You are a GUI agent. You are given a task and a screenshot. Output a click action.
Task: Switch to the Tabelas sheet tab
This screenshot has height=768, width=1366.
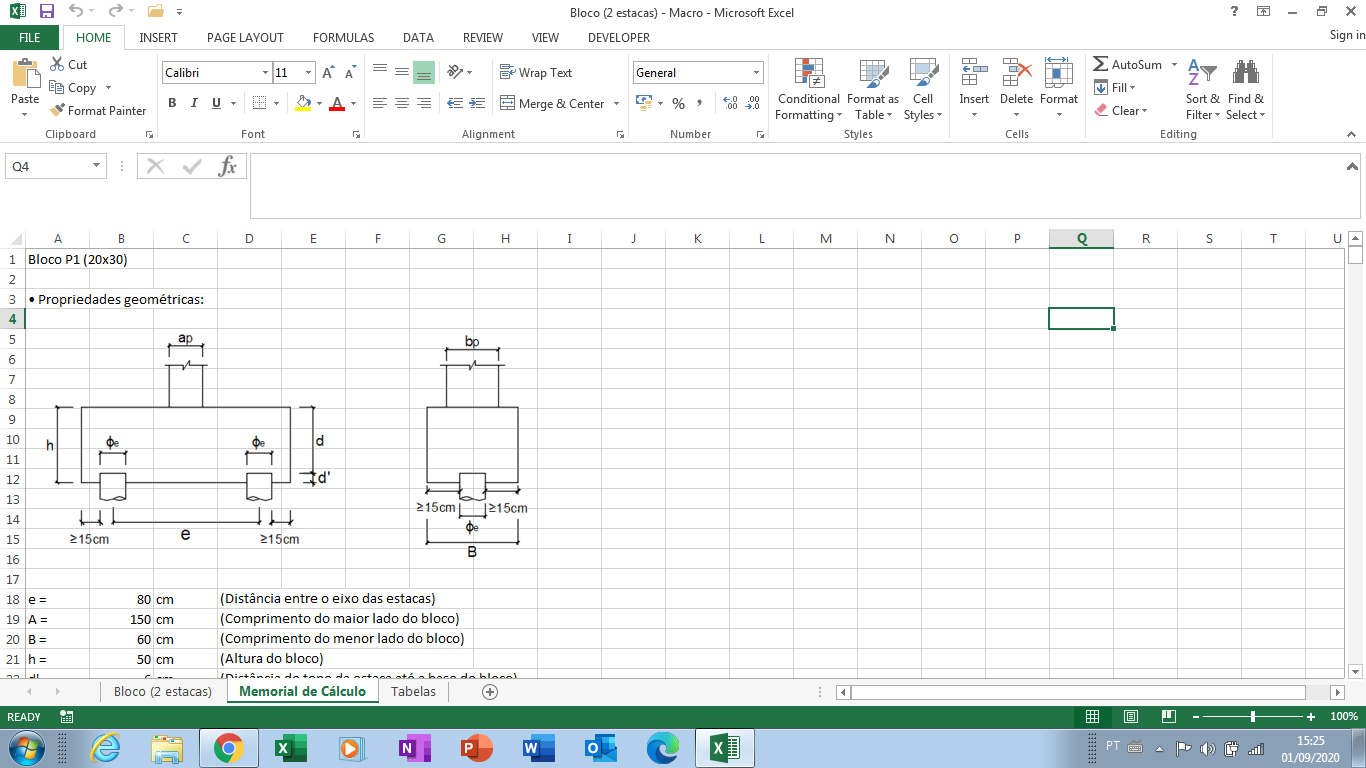click(413, 692)
